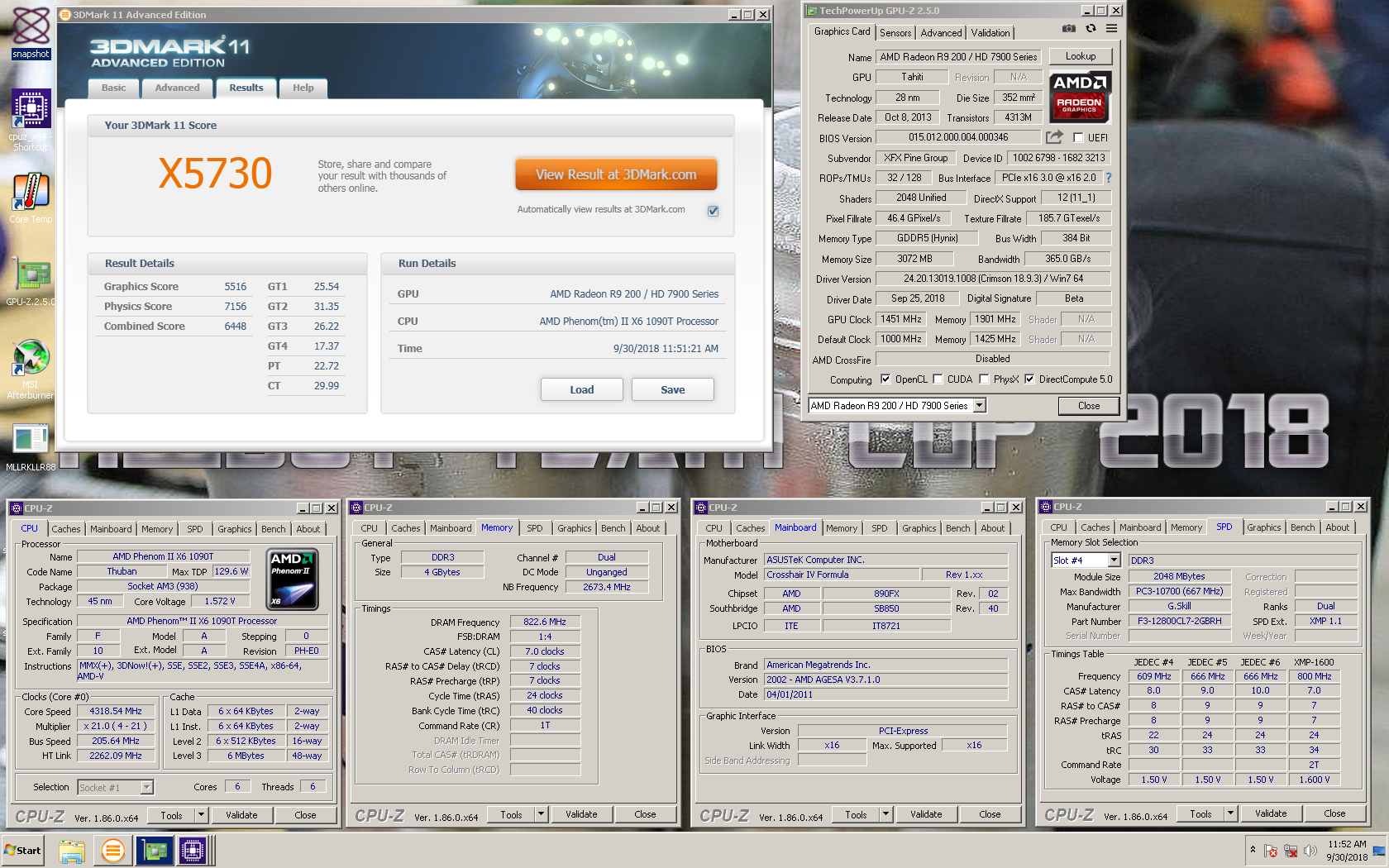Open Advanced tab in GPU-Z

click(x=941, y=33)
